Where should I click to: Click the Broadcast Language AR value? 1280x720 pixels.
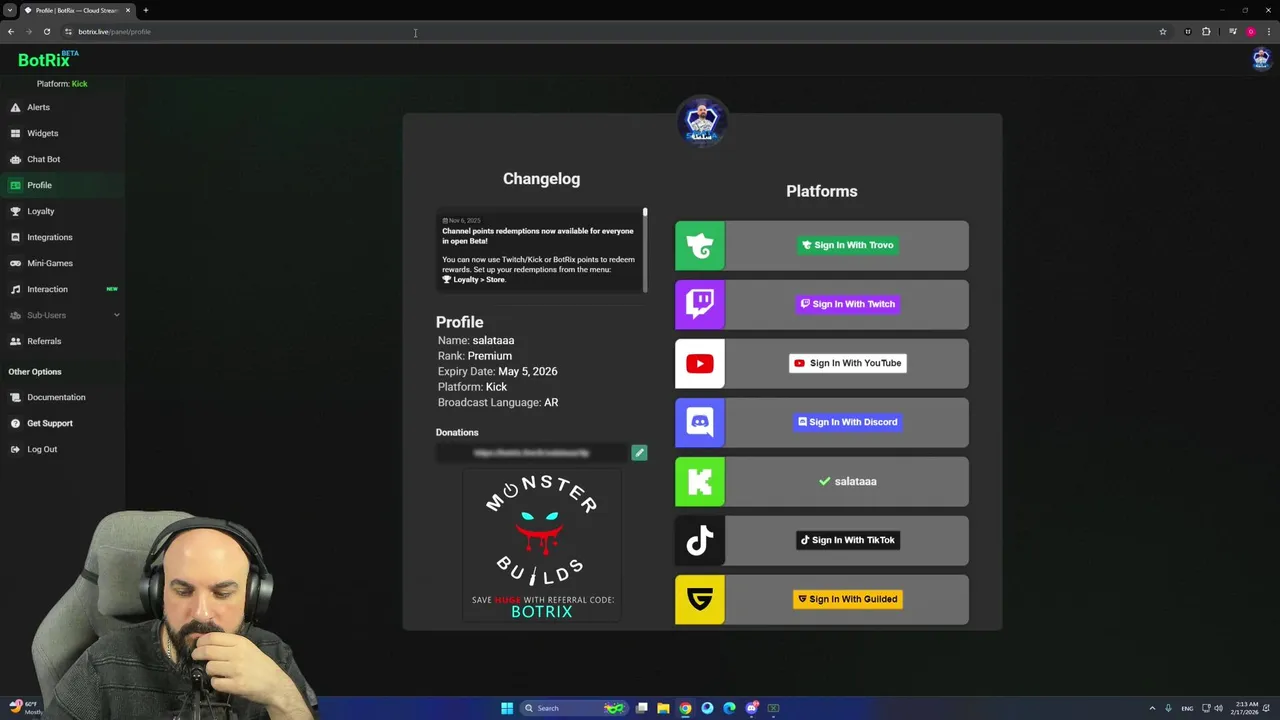[551, 402]
